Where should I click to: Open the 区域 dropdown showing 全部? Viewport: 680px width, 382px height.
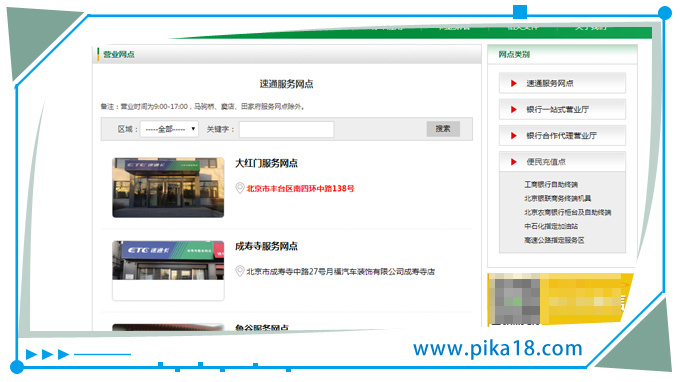[x=170, y=129]
